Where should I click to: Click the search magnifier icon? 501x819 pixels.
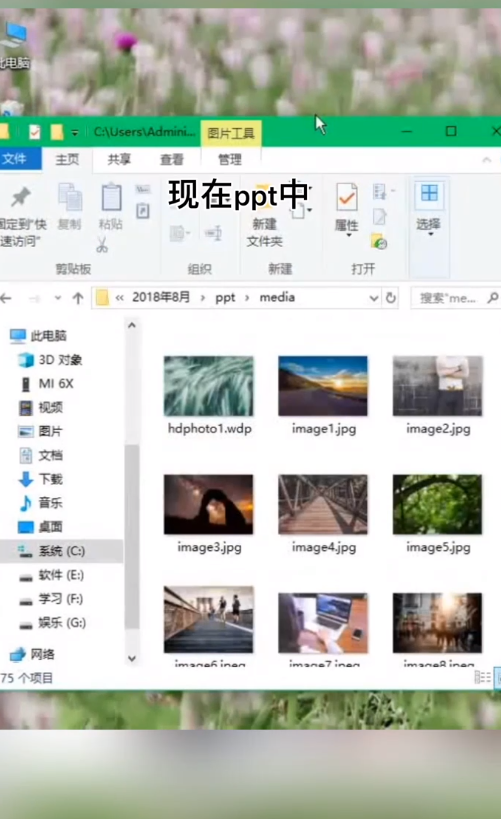492,298
